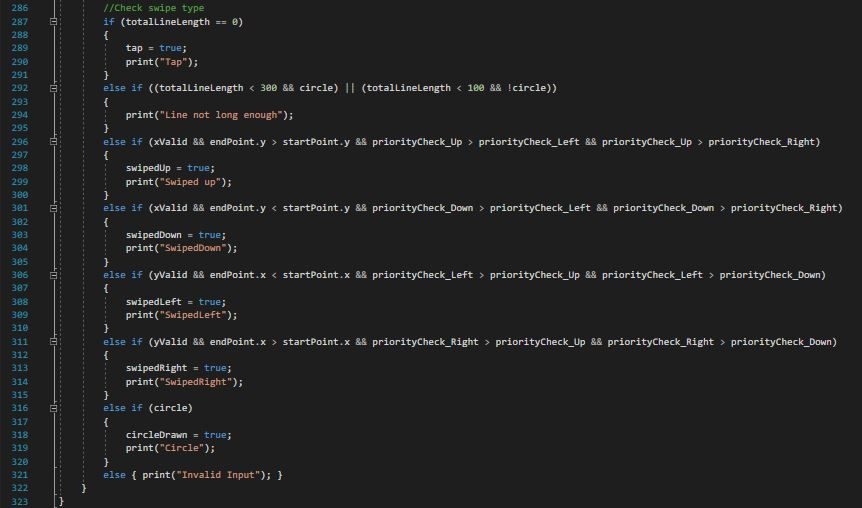Collapse the swiped up block at line 296

coord(53,141)
